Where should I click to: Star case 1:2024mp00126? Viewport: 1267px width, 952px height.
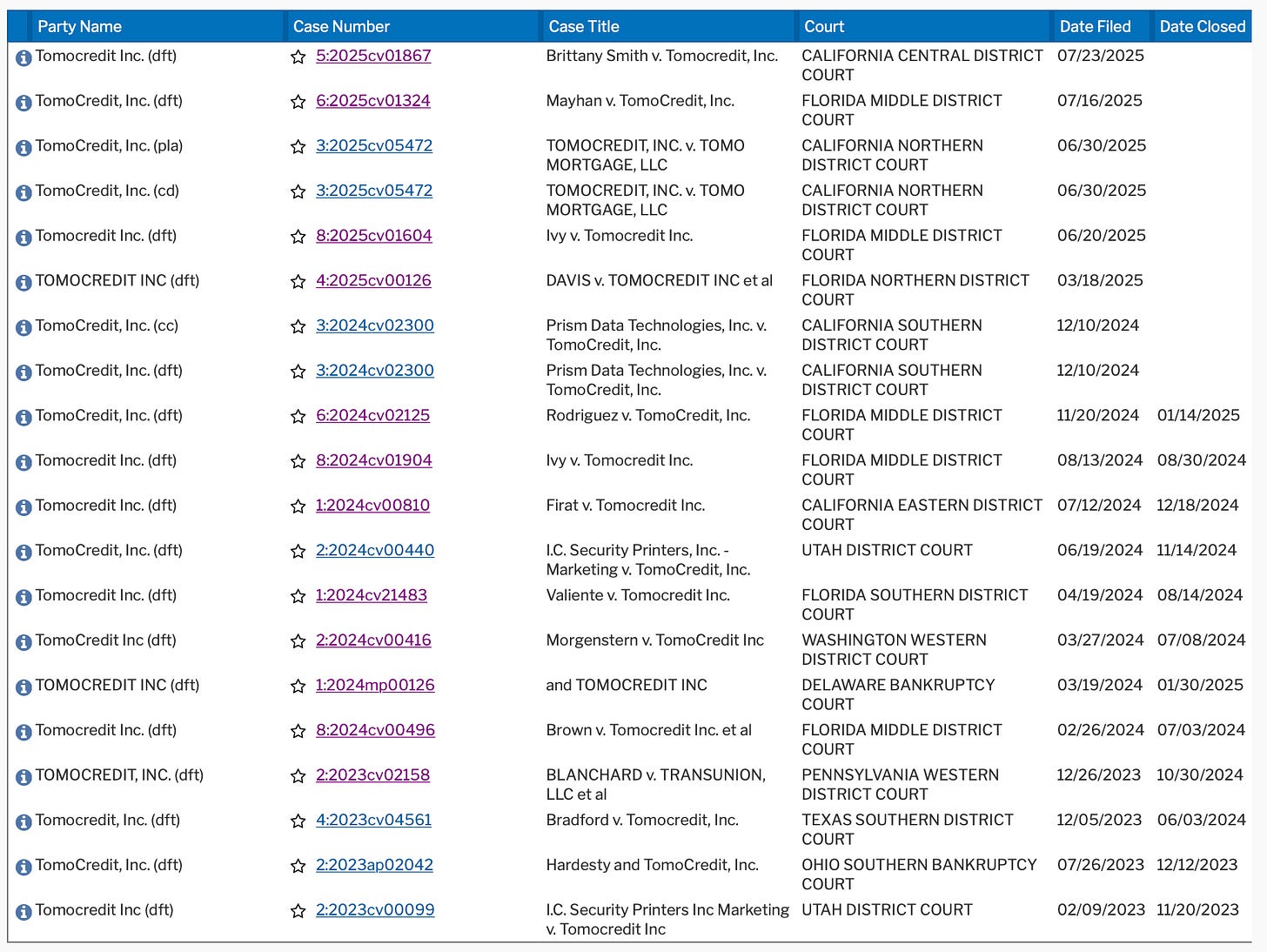(298, 687)
